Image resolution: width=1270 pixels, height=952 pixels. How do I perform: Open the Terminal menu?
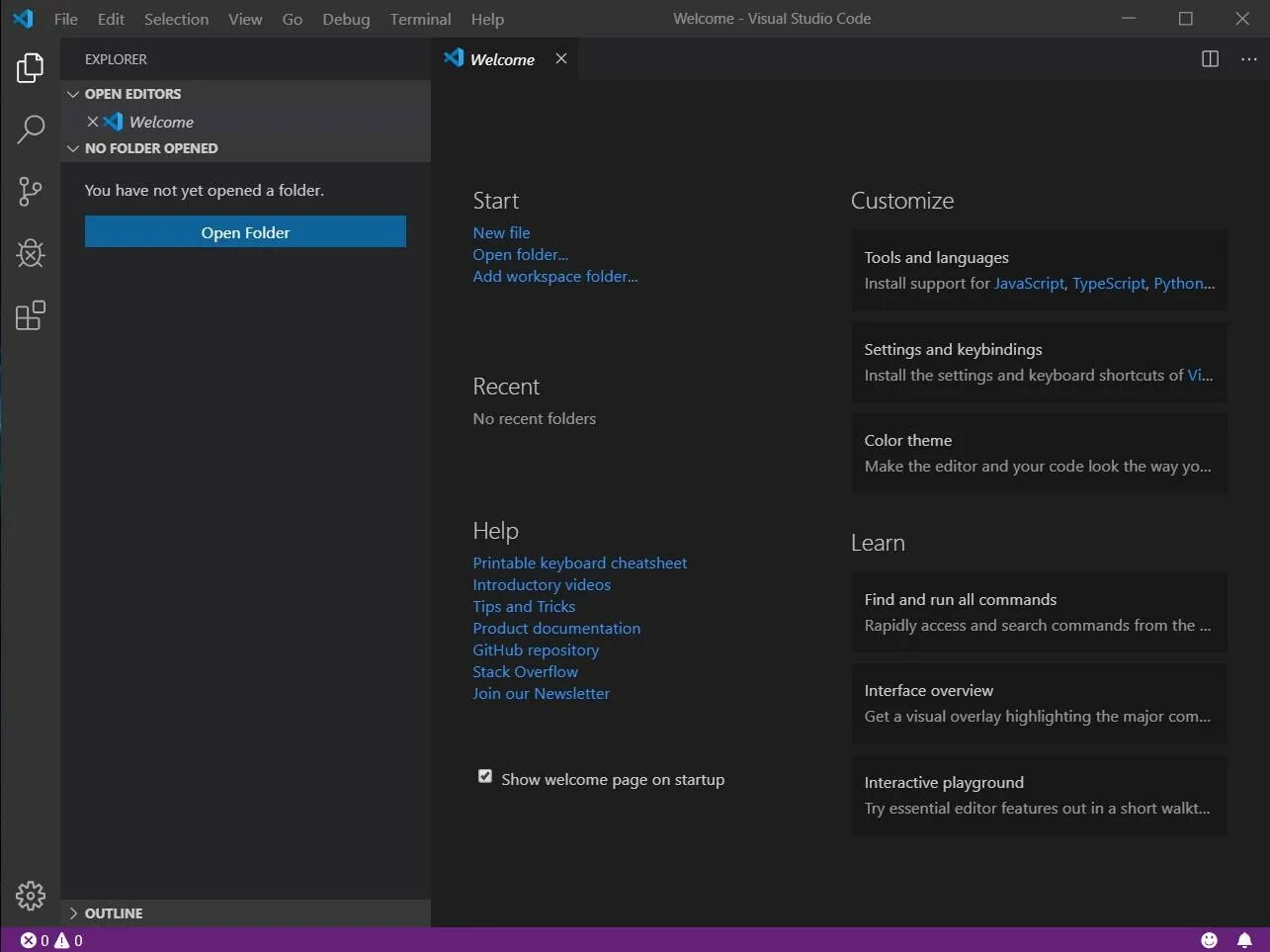[420, 19]
